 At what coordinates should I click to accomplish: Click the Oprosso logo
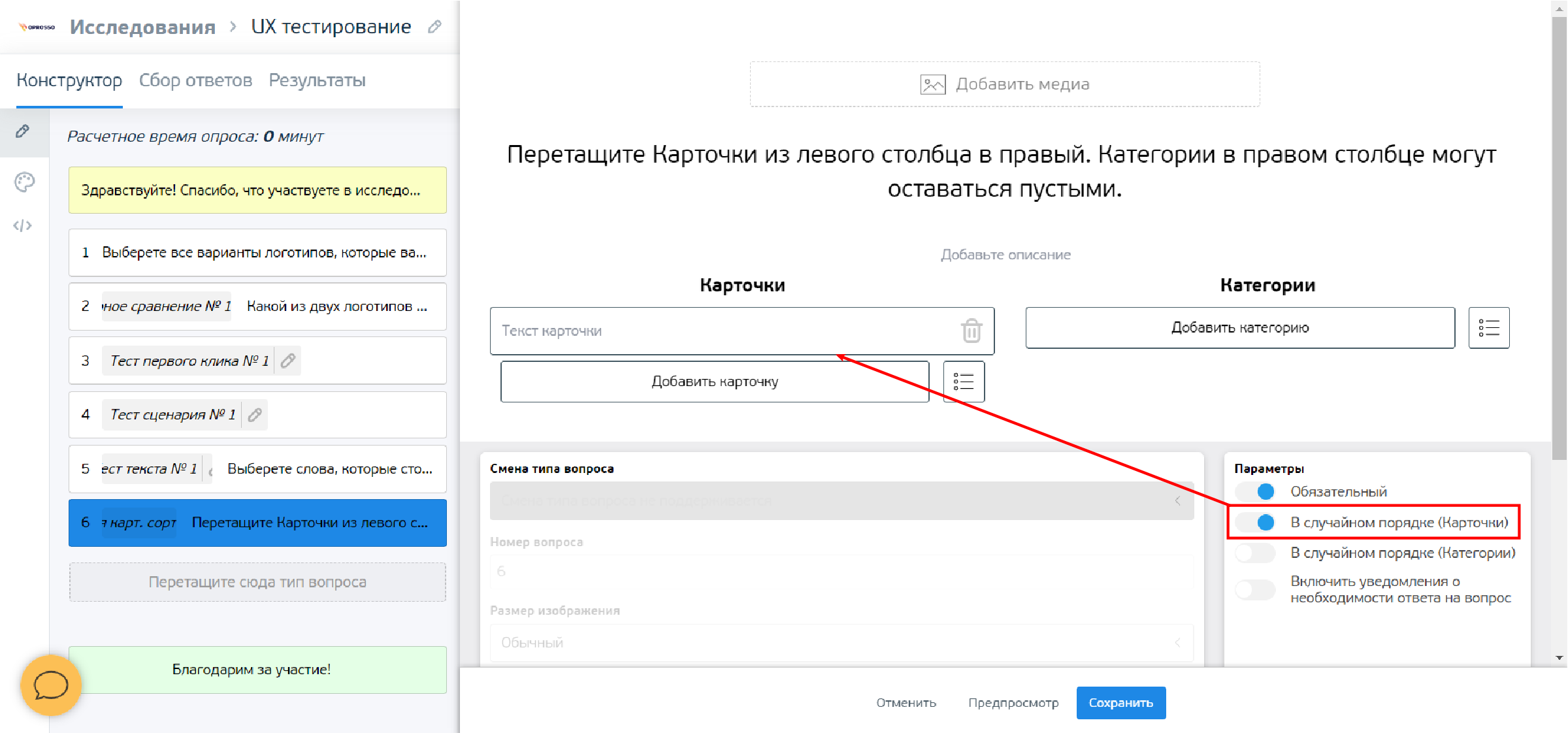click(37, 27)
